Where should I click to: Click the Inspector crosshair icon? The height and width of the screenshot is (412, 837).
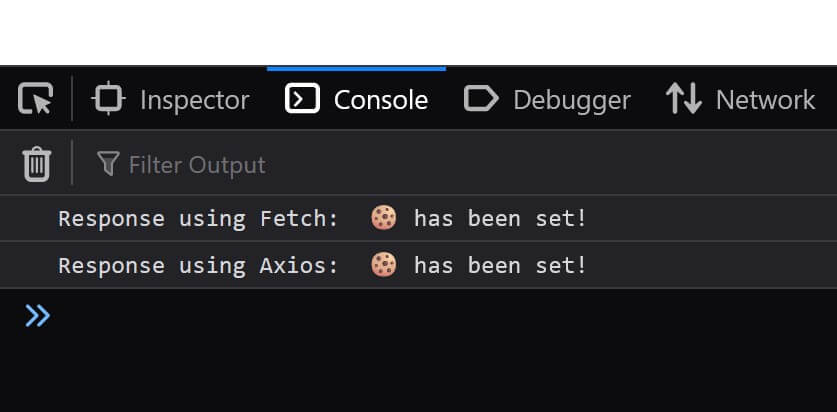pyautogui.click(x=108, y=99)
